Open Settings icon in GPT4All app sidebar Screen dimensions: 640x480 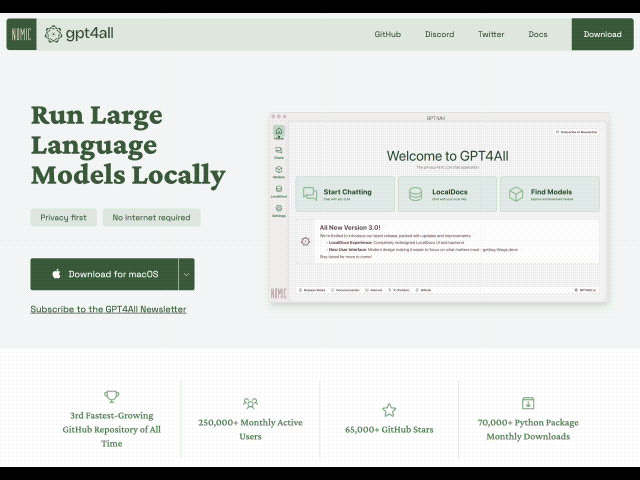pos(279,211)
